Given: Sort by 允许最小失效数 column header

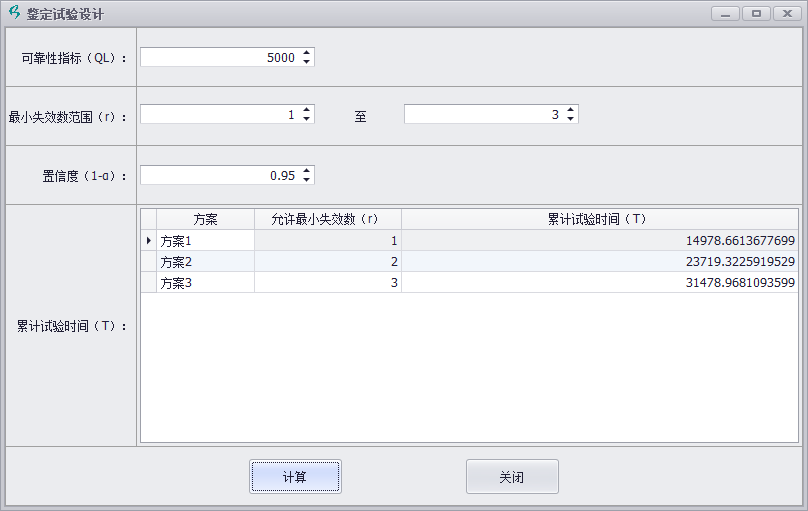Looking at the screenshot, I should 328,219.
